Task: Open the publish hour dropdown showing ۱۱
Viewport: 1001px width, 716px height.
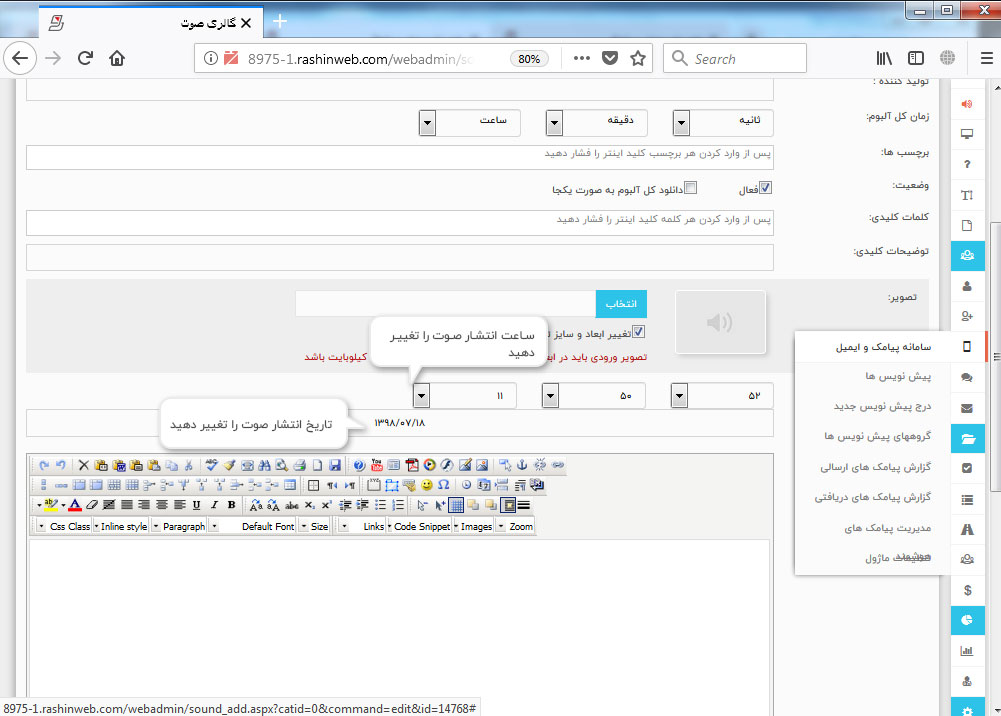Action: point(465,396)
